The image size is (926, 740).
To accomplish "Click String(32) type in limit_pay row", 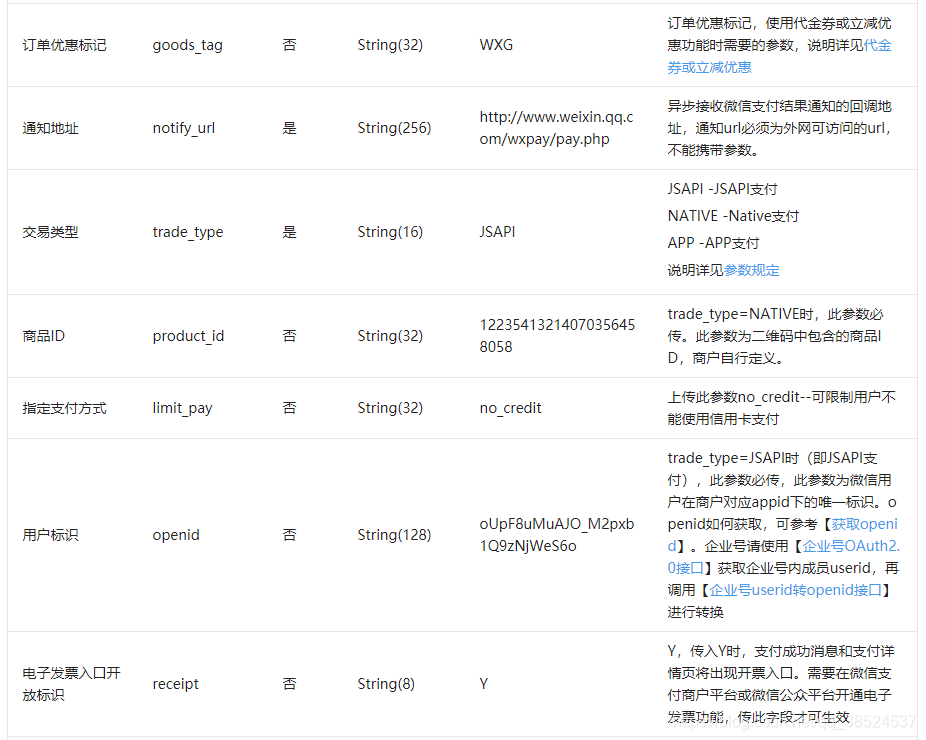I will tap(390, 408).
